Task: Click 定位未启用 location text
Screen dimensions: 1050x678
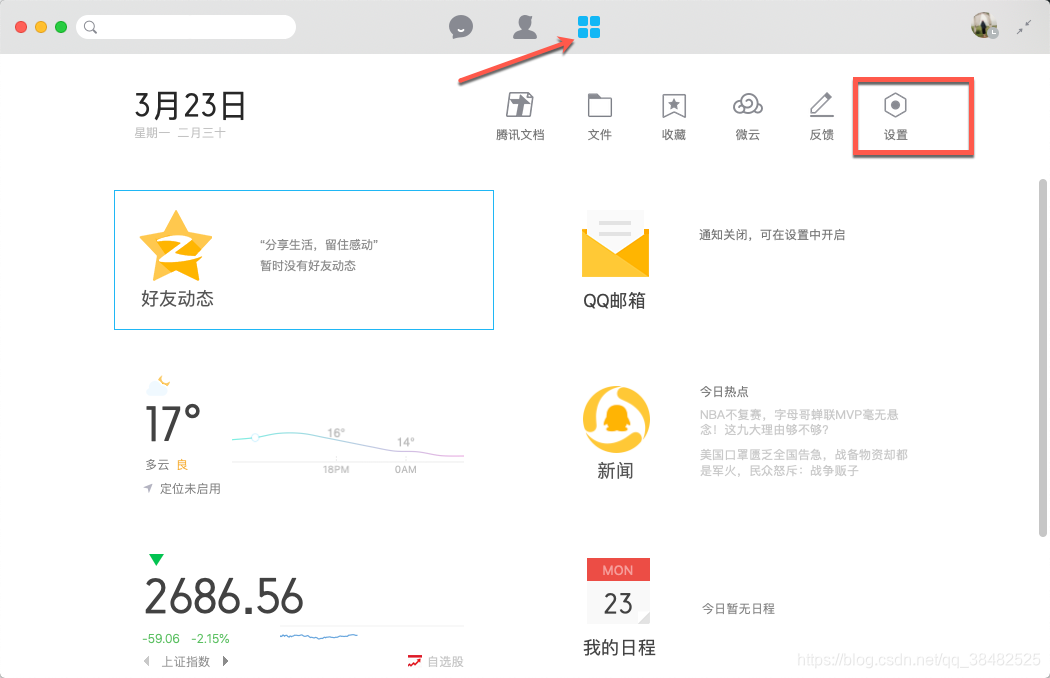Action: coord(190,488)
